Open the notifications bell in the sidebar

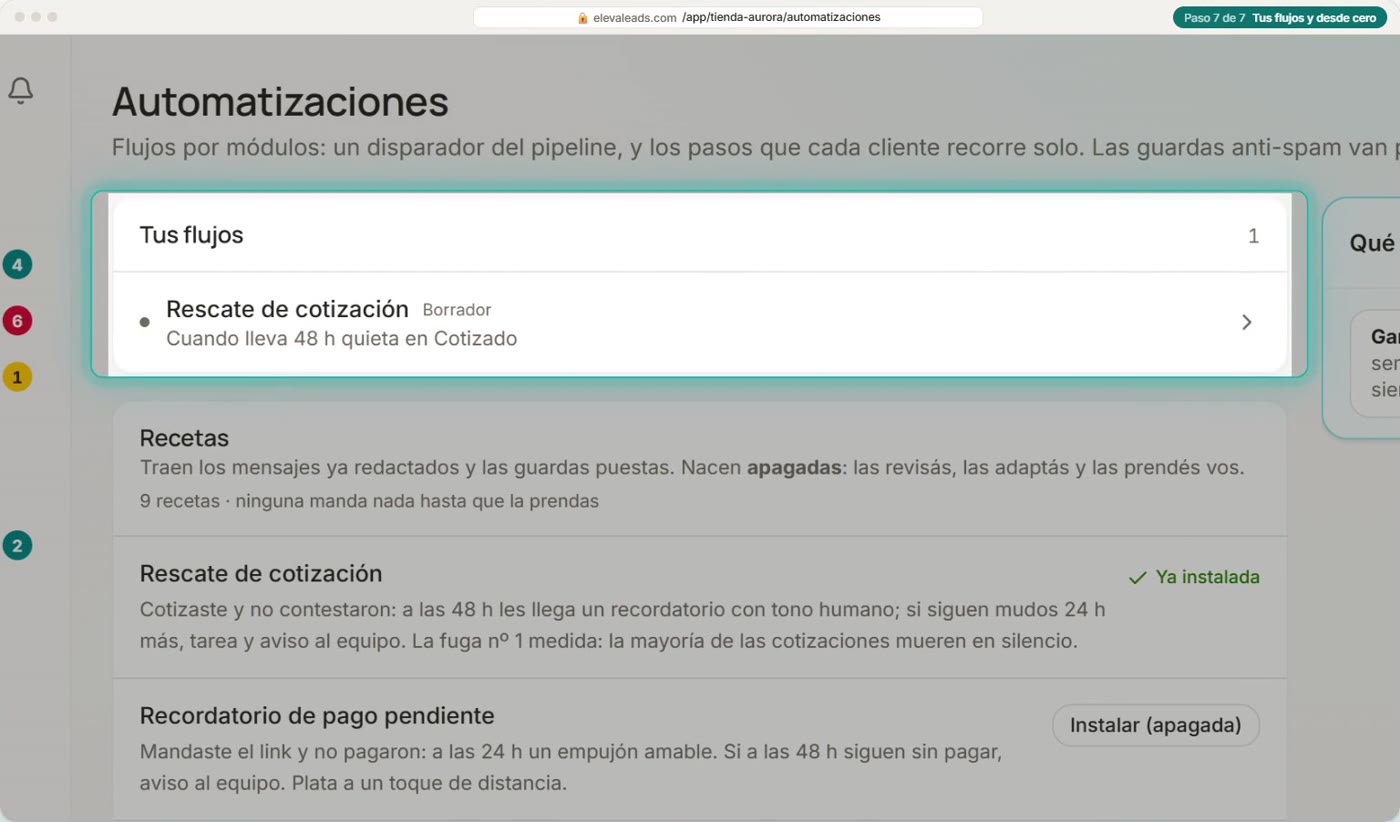[x=20, y=91]
